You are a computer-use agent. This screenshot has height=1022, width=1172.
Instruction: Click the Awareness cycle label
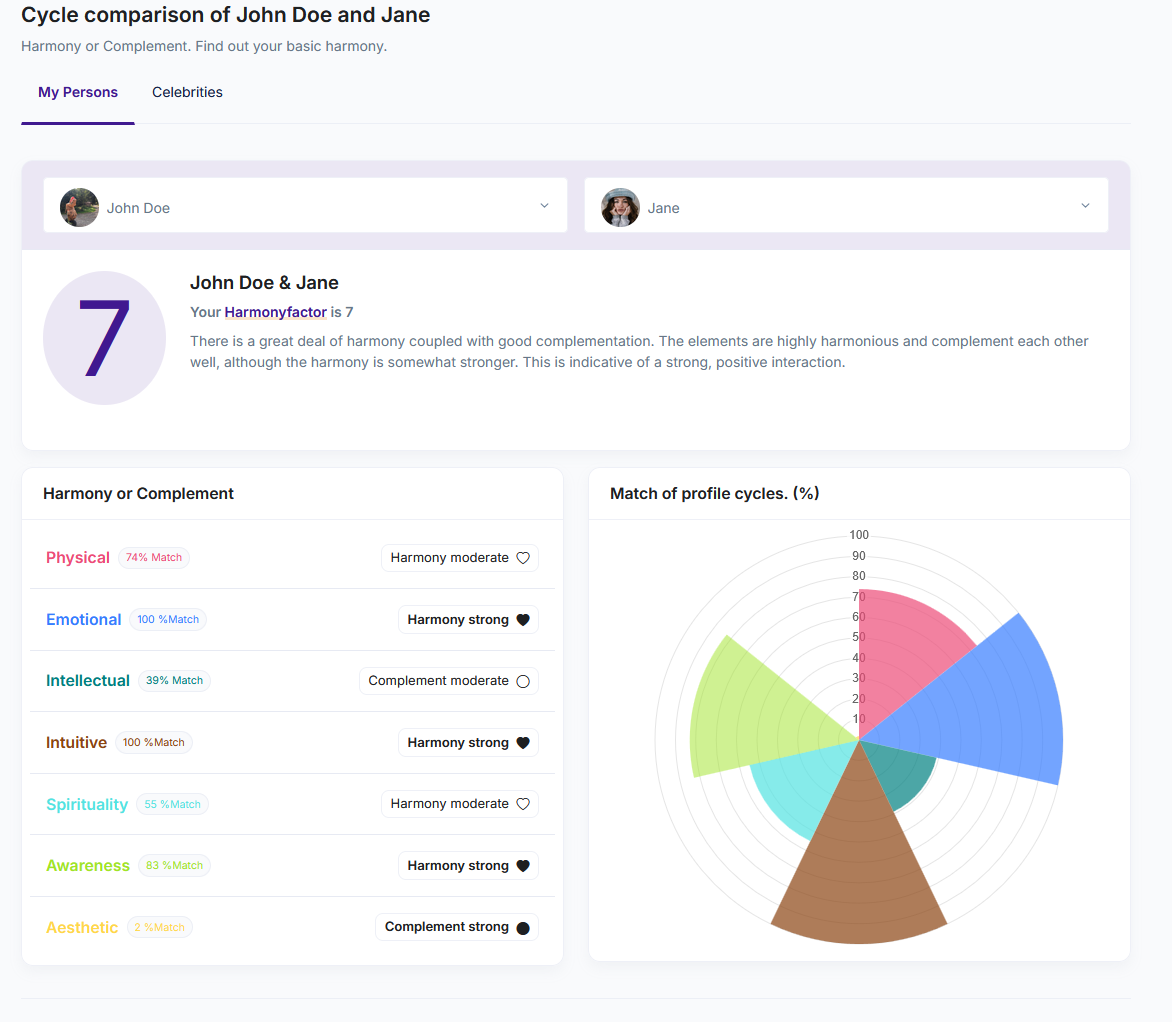point(87,866)
